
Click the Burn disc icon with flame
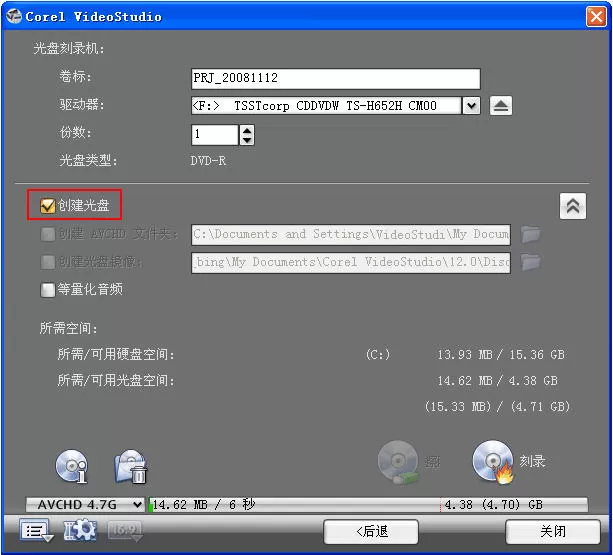[x=493, y=462]
